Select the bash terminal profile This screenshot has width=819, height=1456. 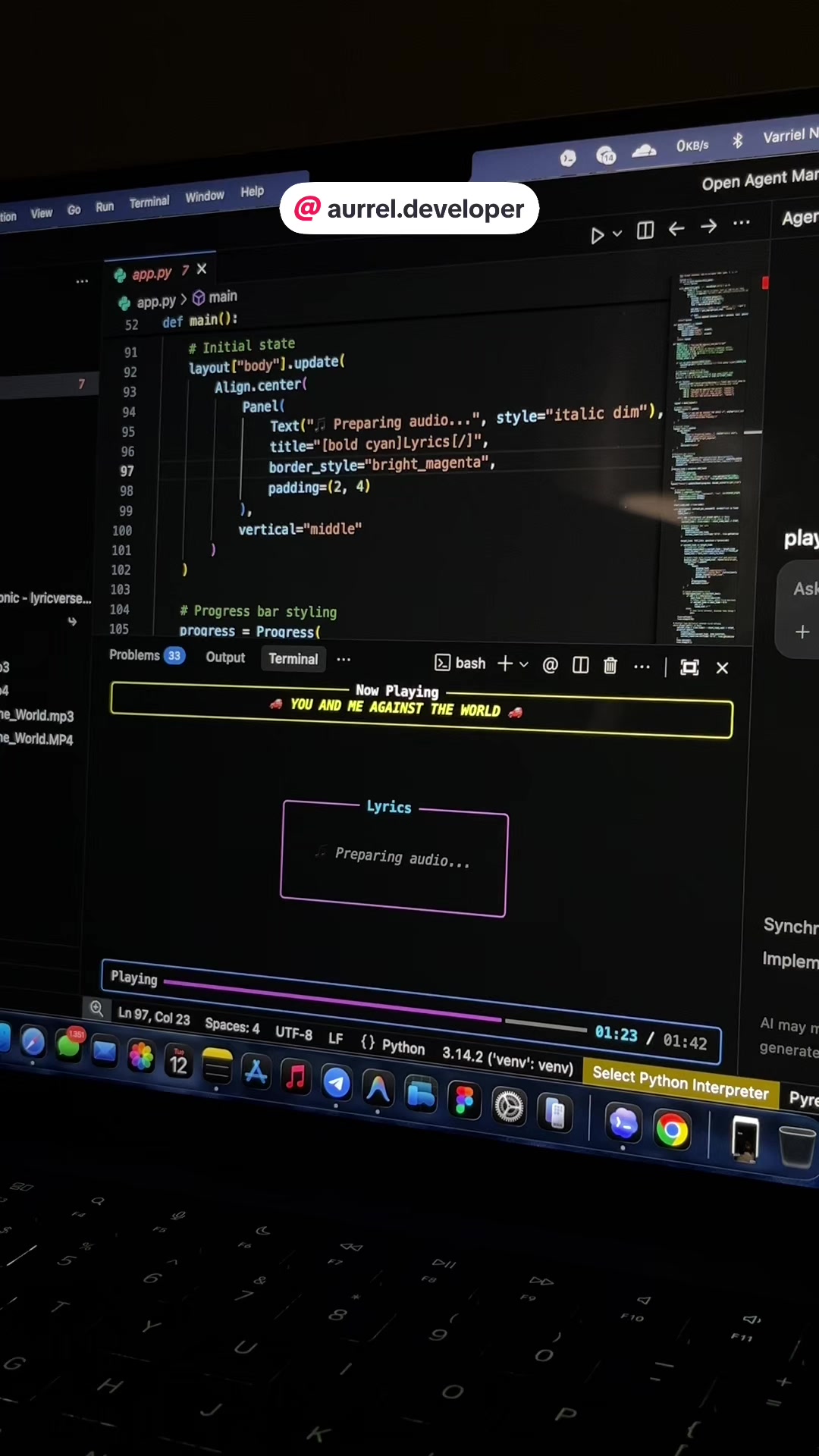click(x=460, y=664)
